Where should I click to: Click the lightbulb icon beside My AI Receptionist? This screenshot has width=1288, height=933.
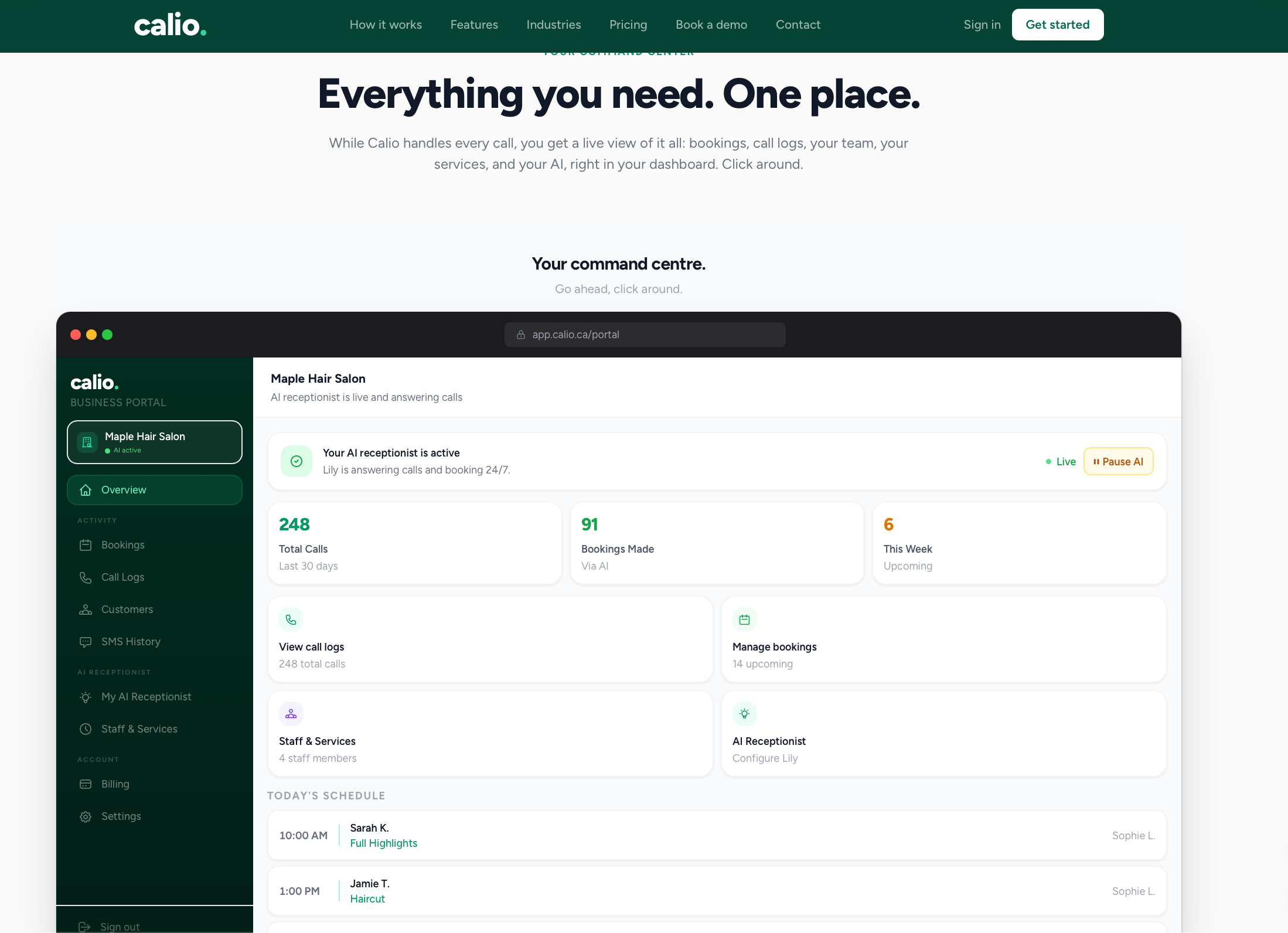[x=86, y=697]
